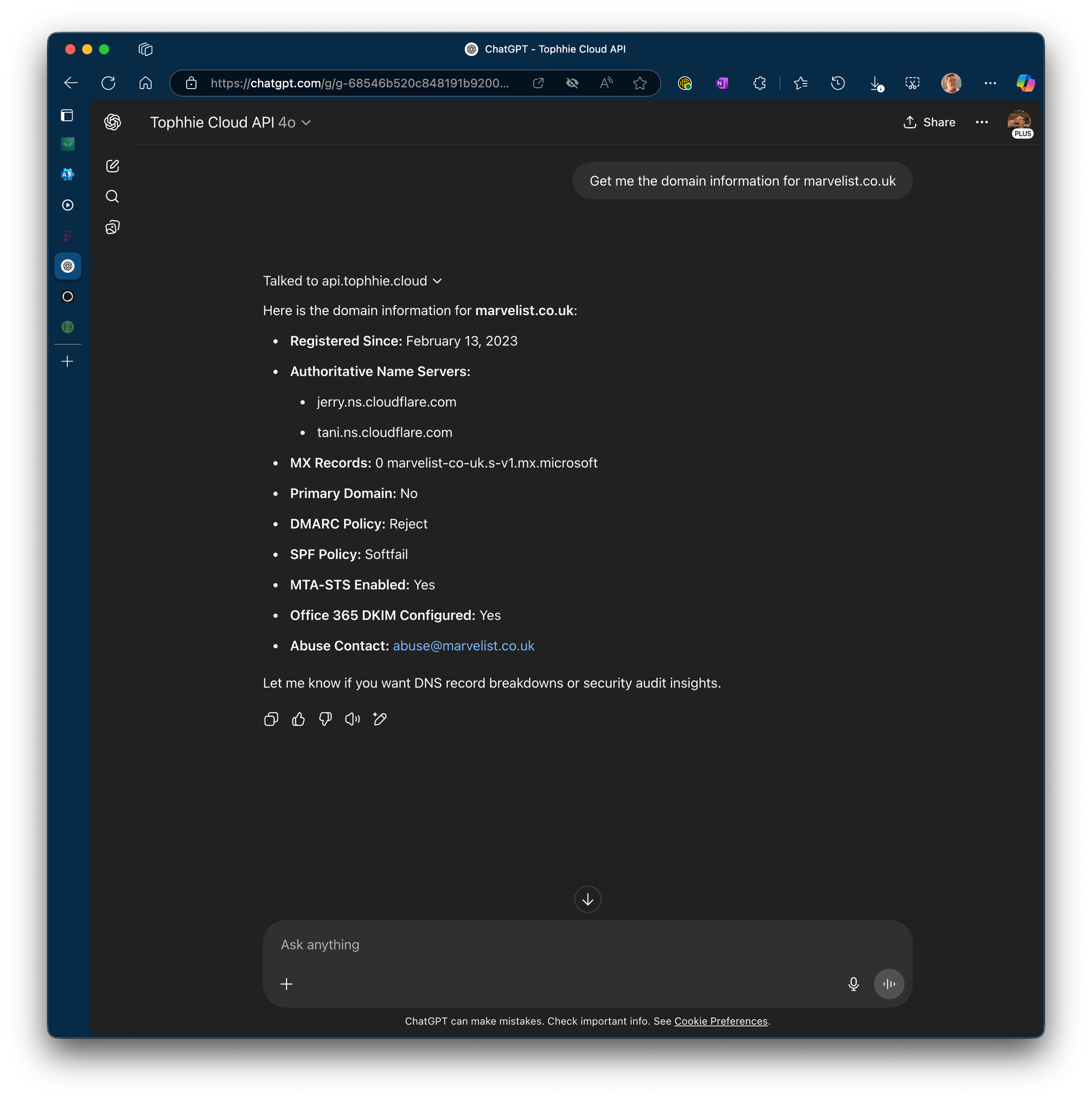This screenshot has height=1101, width=1092.
Task: Edit response in canvas icon
Action: tap(380, 719)
